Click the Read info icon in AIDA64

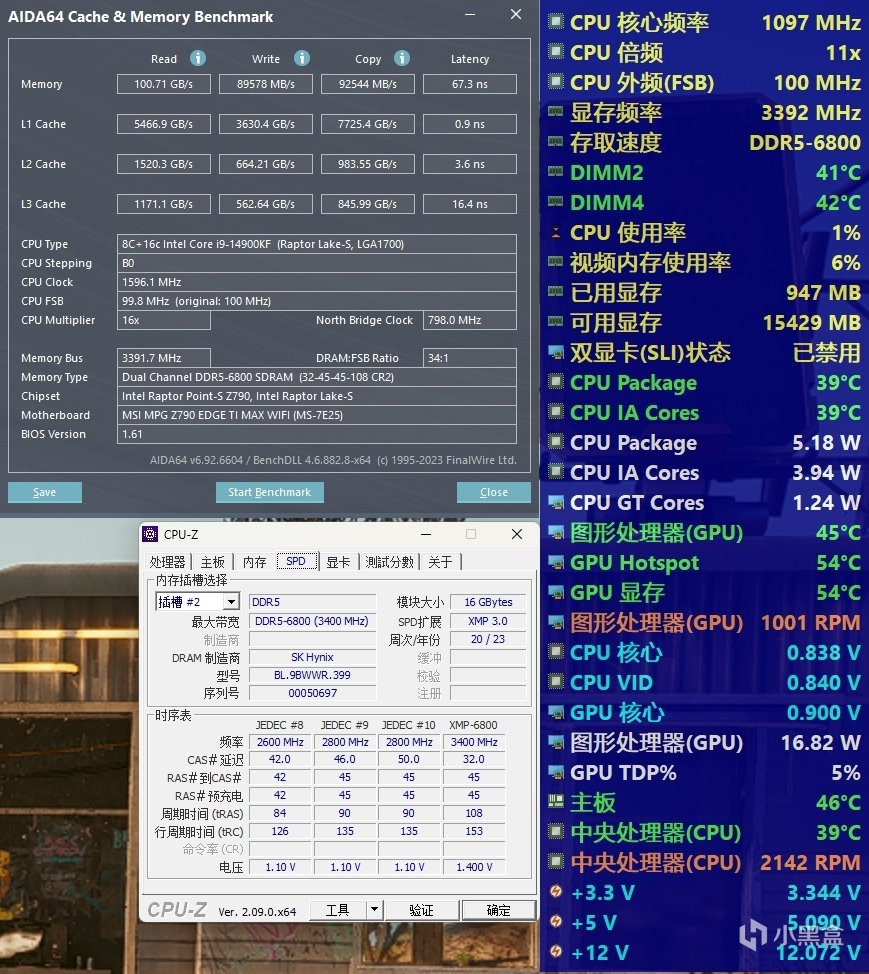(198, 58)
